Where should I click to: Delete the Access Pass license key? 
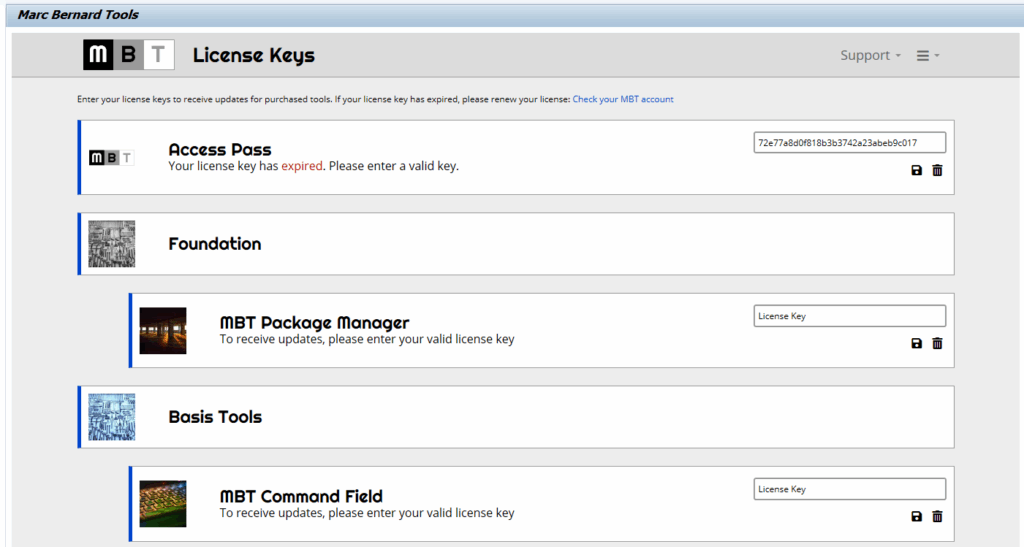(937, 171)
